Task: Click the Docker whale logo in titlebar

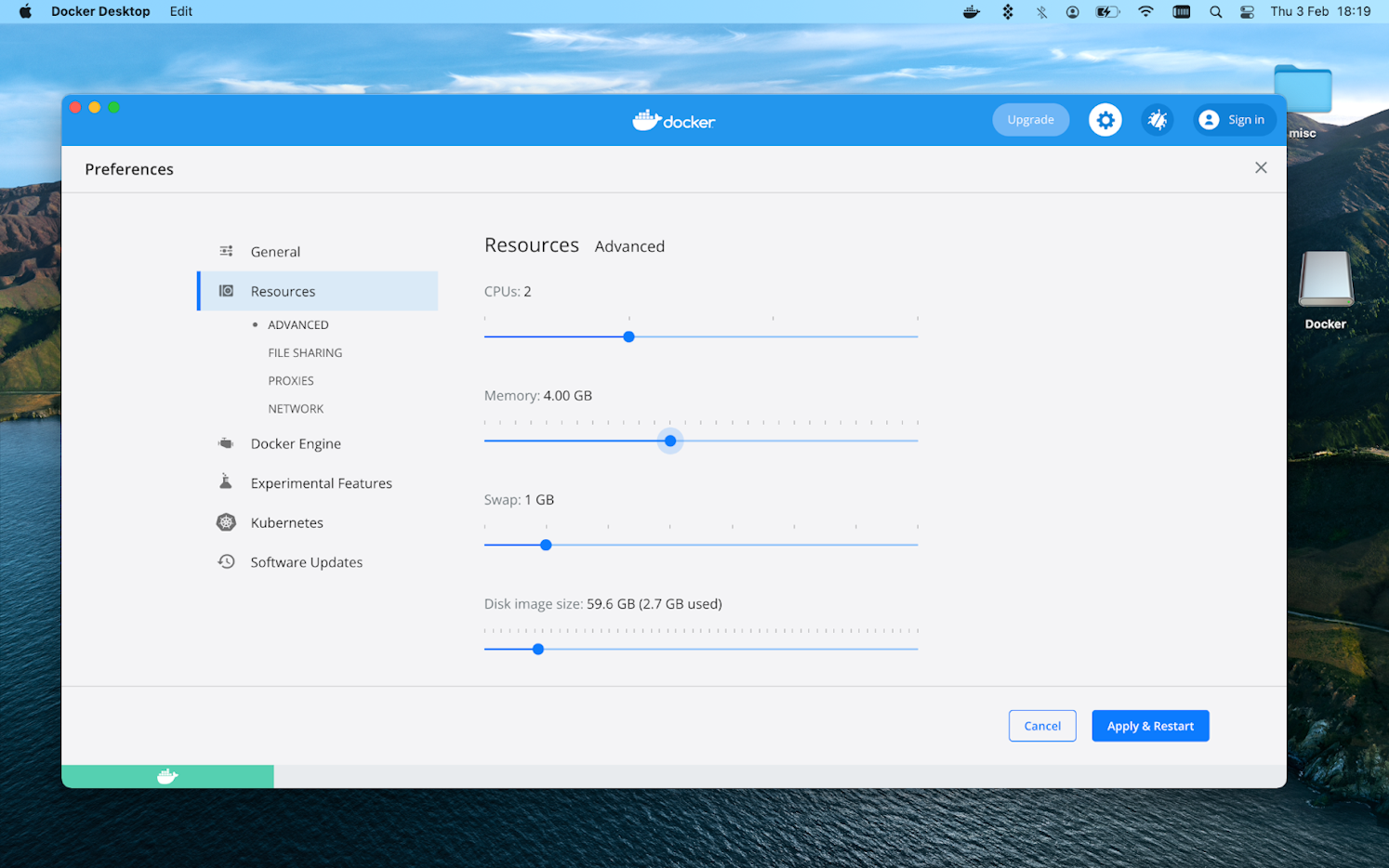Action: [x=673, y=120]
